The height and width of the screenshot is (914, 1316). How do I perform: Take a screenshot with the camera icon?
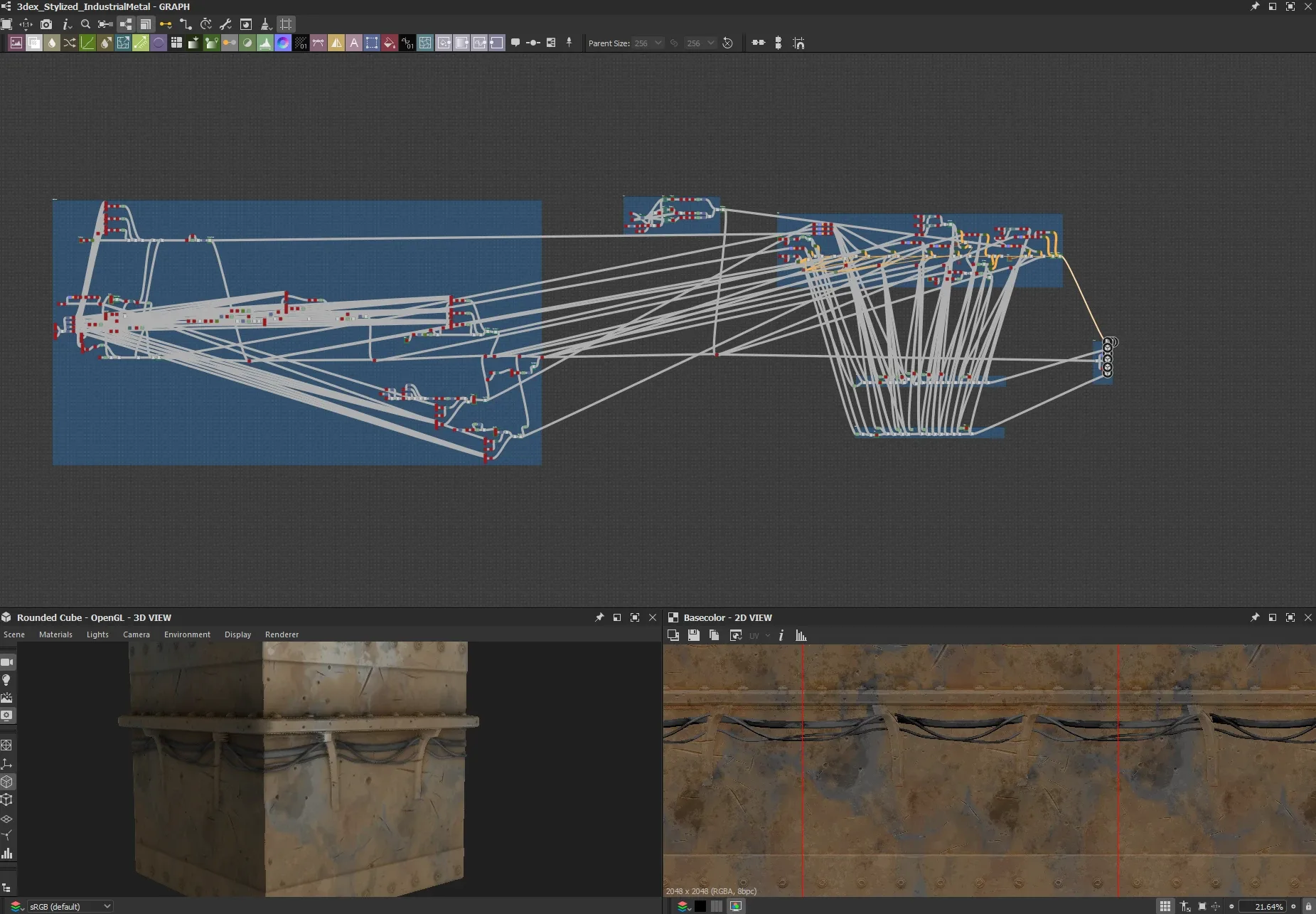(x=47, y=23)
